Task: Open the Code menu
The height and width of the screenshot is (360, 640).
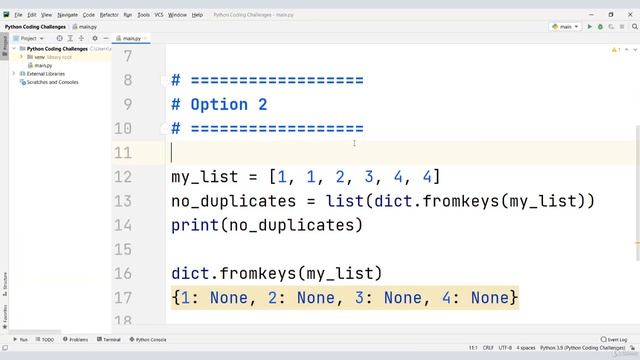Action: pyautogui.click(x=89, y=15)
